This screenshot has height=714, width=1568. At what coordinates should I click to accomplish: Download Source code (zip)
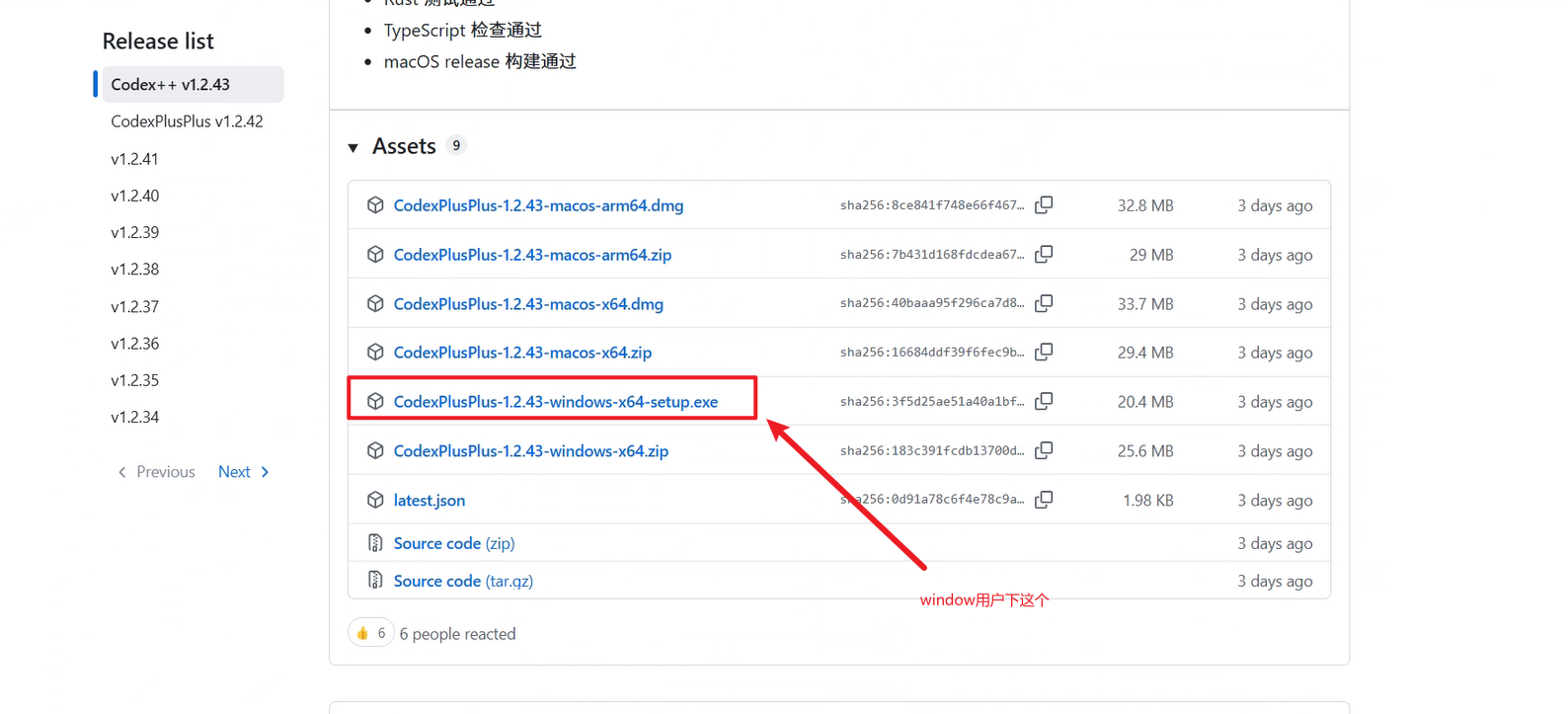pos(454,543)
